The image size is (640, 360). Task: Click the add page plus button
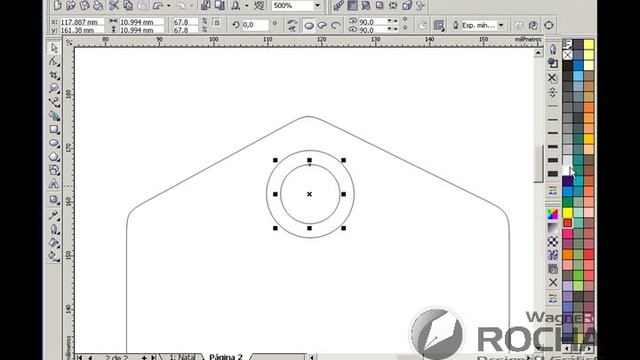coord(144,357)
